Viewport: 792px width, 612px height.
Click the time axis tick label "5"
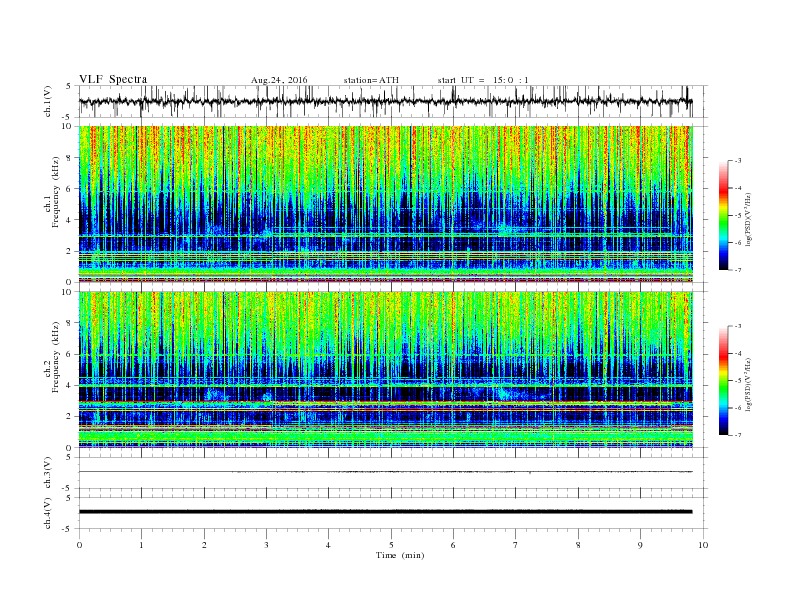click(391, 545)
